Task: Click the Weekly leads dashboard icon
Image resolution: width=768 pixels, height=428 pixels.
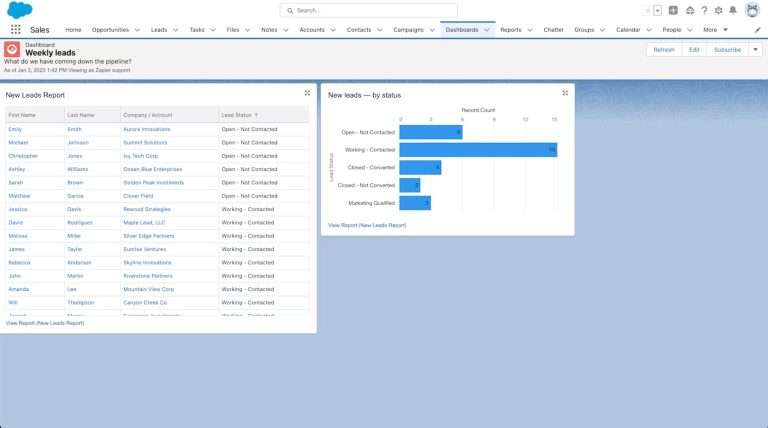Action: [12, 49]
